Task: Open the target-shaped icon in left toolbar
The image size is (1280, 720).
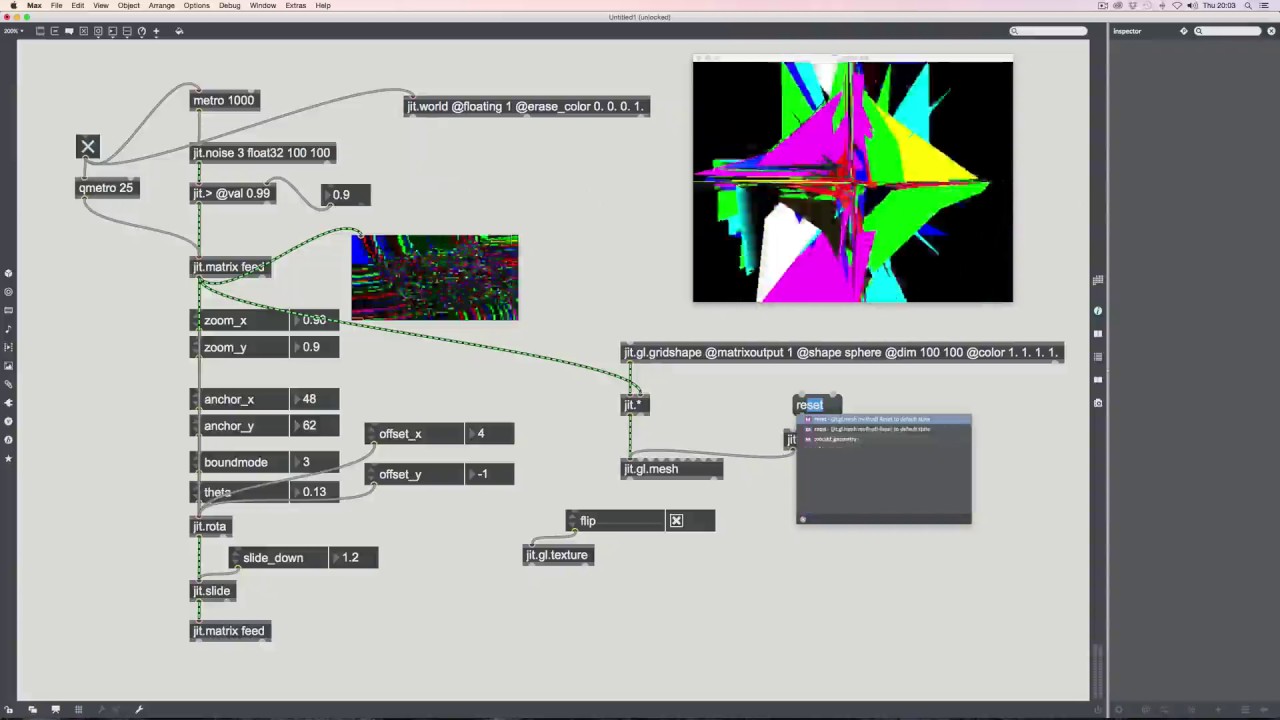Action: pyautogui.click(x=9, y=292)
